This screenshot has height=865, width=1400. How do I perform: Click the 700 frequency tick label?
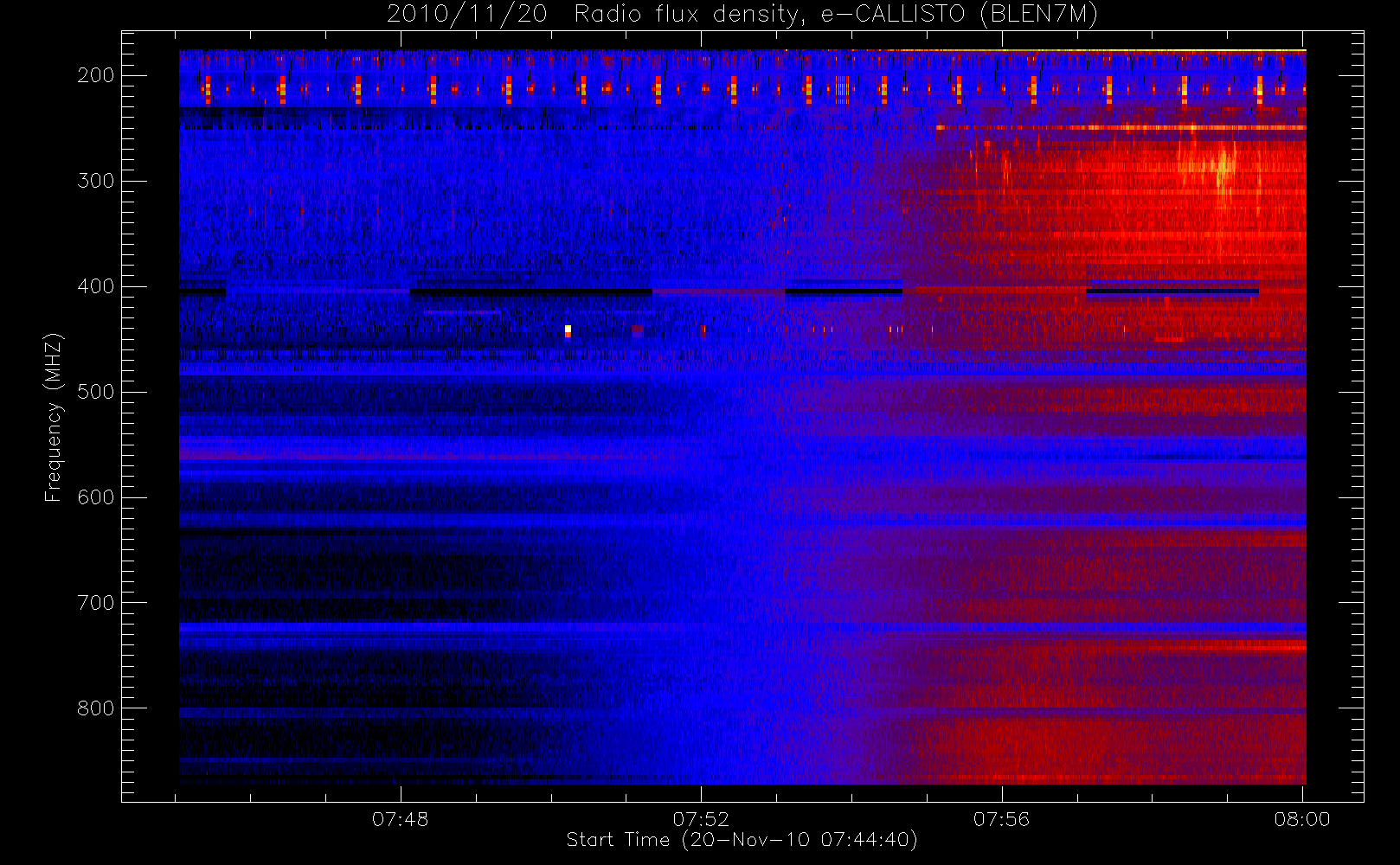point(95,603)
